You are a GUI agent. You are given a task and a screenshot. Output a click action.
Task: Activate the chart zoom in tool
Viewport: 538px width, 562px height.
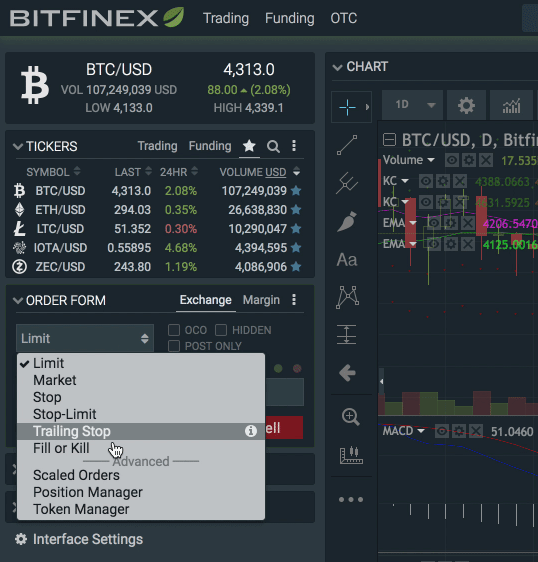coord(350,417)
